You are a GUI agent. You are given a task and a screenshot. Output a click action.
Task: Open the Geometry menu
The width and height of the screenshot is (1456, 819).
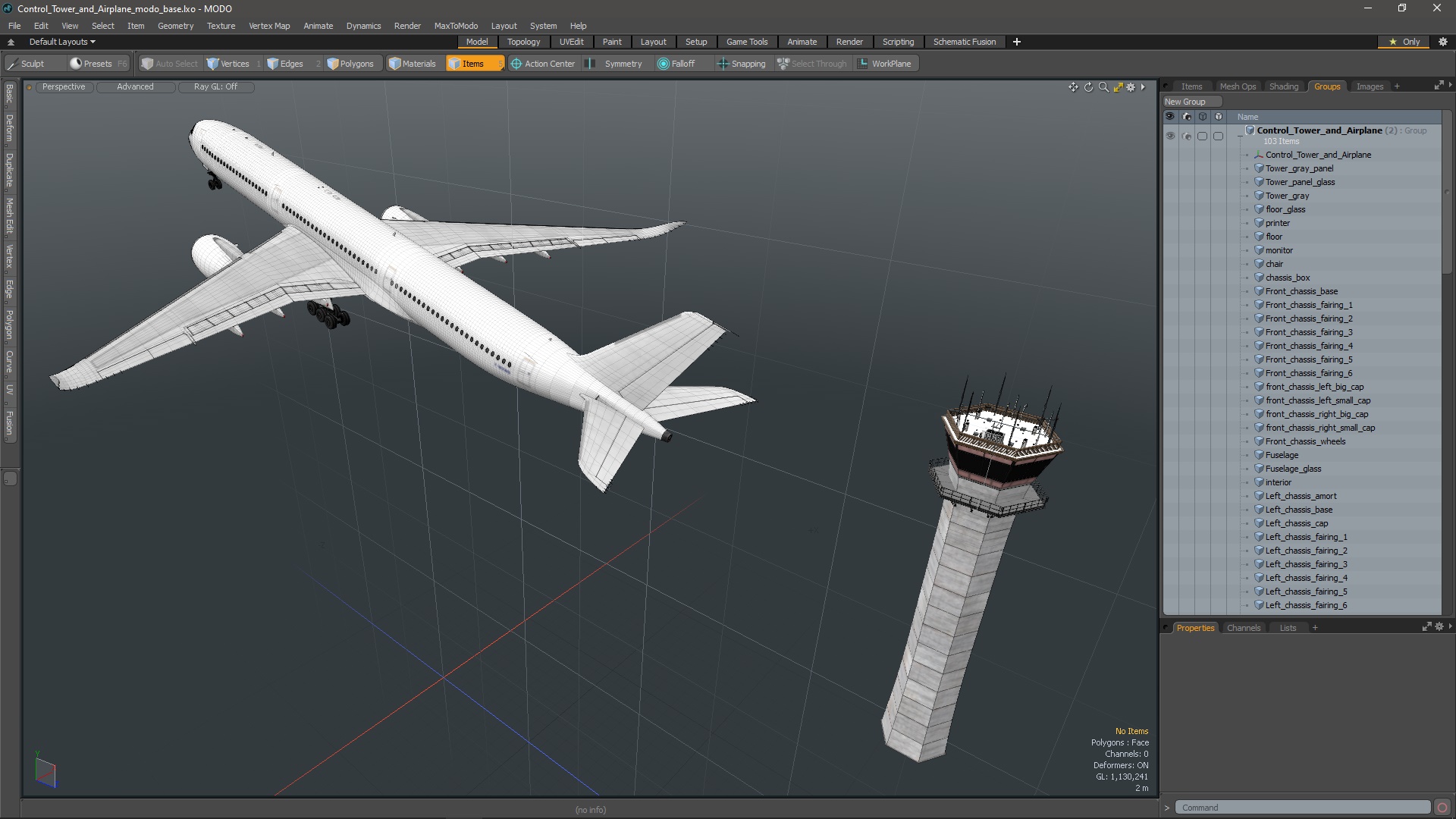pyautogui.click(x=175, y=26)
